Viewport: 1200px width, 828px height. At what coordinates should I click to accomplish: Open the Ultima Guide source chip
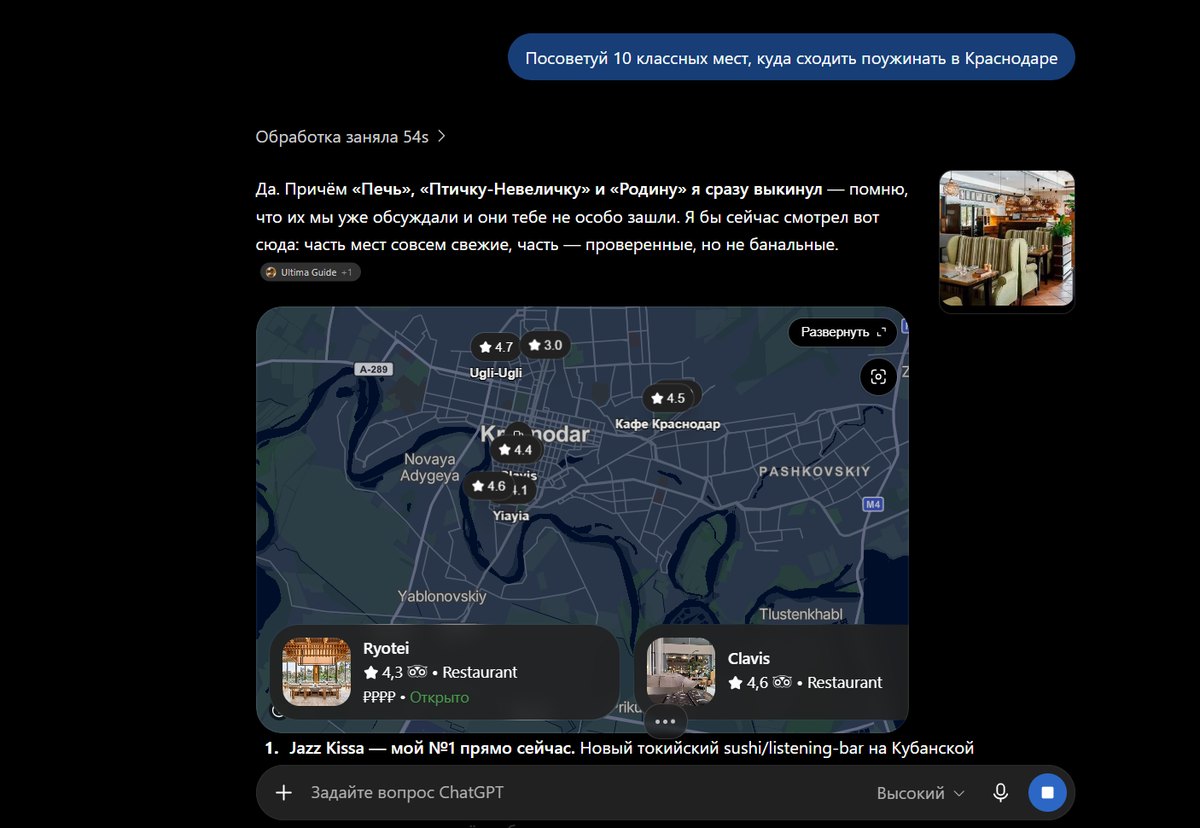pos(310,272)
